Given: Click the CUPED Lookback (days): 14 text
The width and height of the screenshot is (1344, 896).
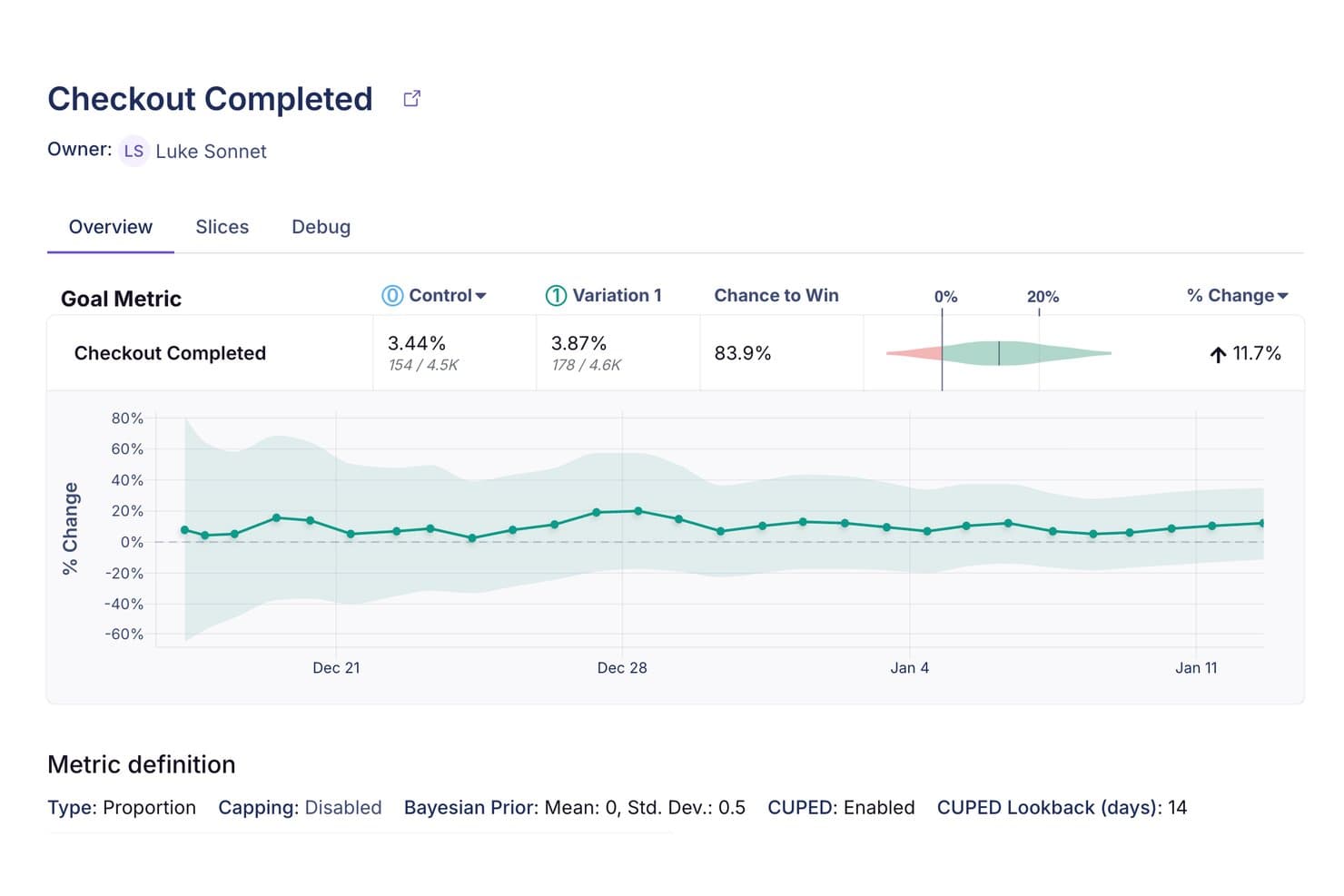Looking at the screenshot, I should click(1062, 808).
